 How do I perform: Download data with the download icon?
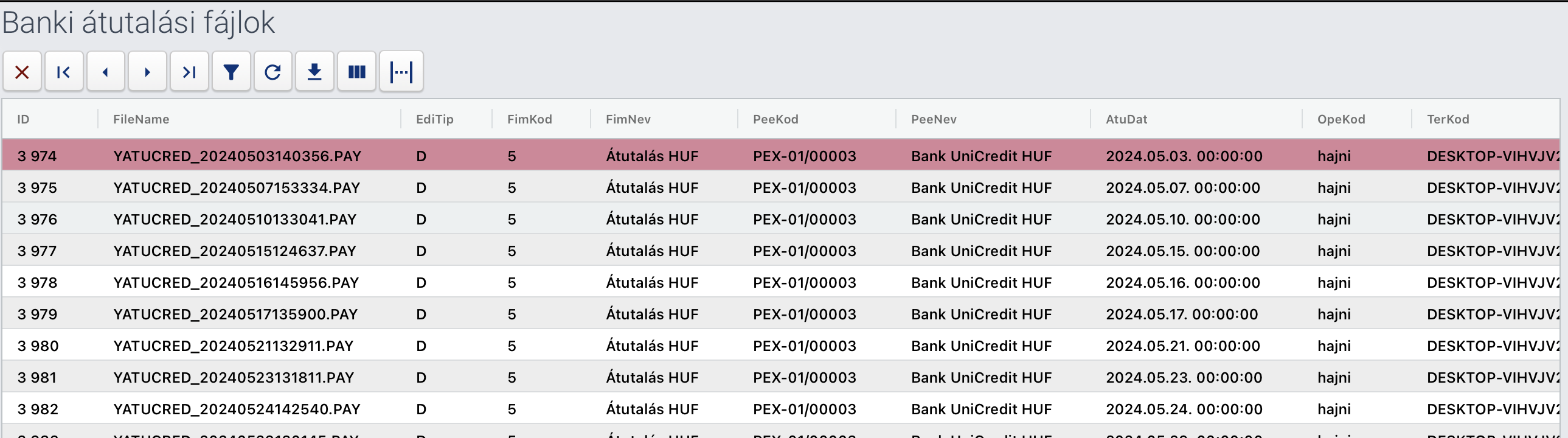314,72
